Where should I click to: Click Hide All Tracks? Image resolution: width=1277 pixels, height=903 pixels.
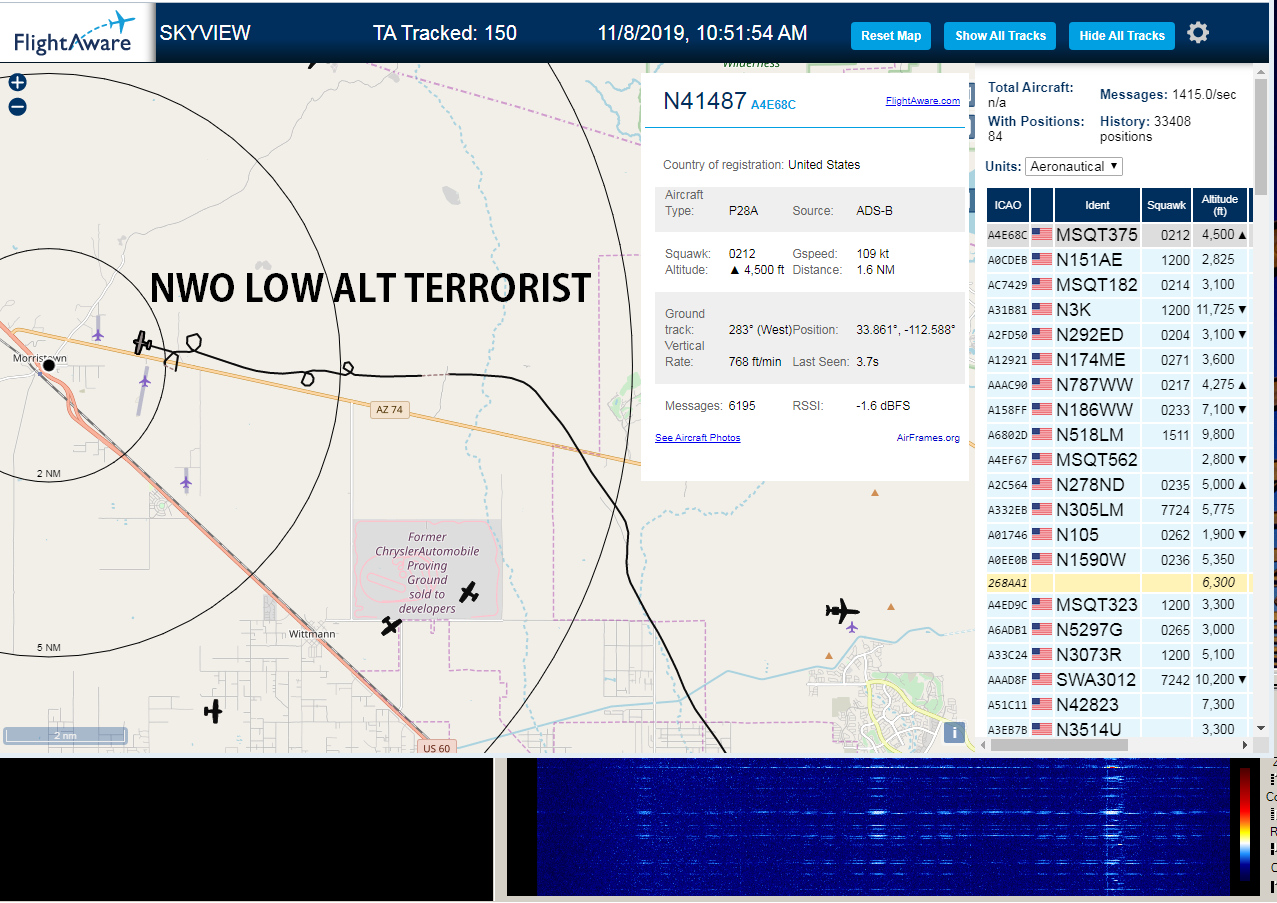pos(1122,36)
